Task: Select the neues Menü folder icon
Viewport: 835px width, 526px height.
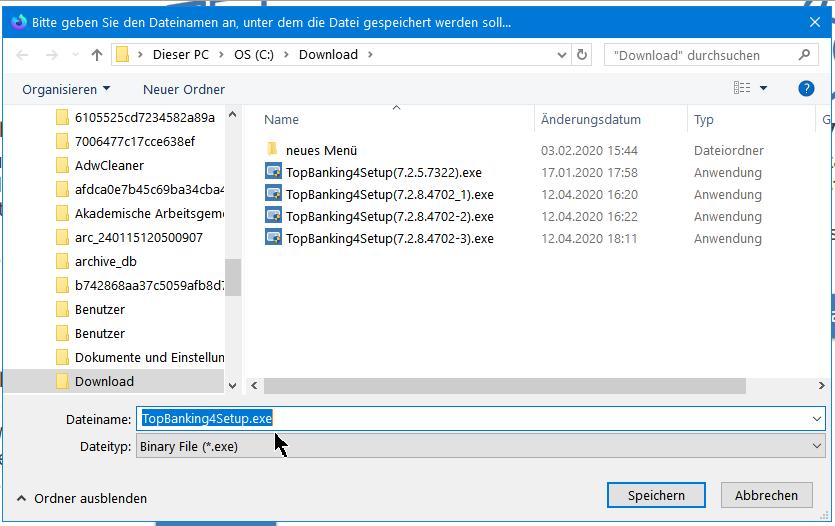Action: coord(273,150)
